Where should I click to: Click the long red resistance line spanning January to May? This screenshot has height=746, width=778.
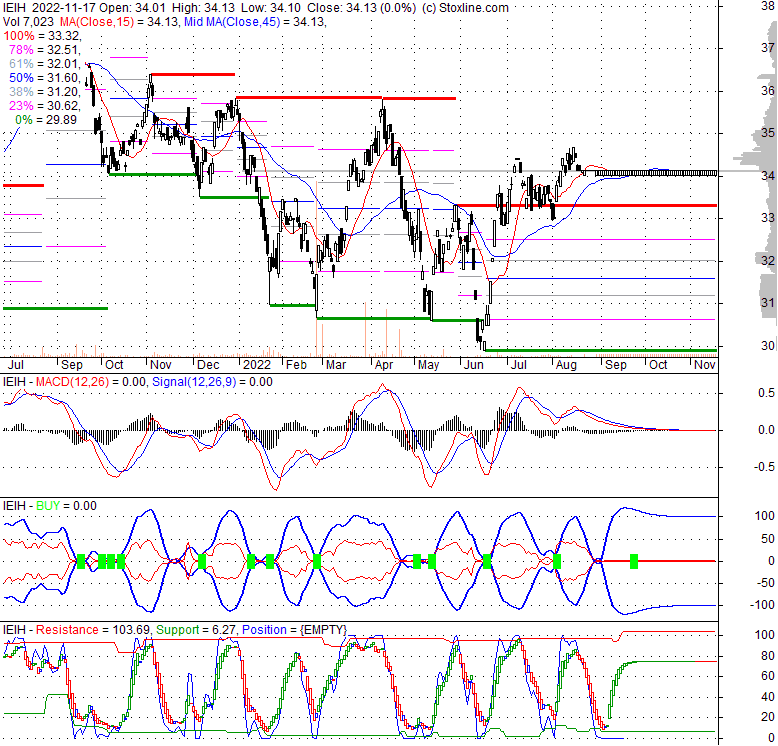[x=346, y=98]
